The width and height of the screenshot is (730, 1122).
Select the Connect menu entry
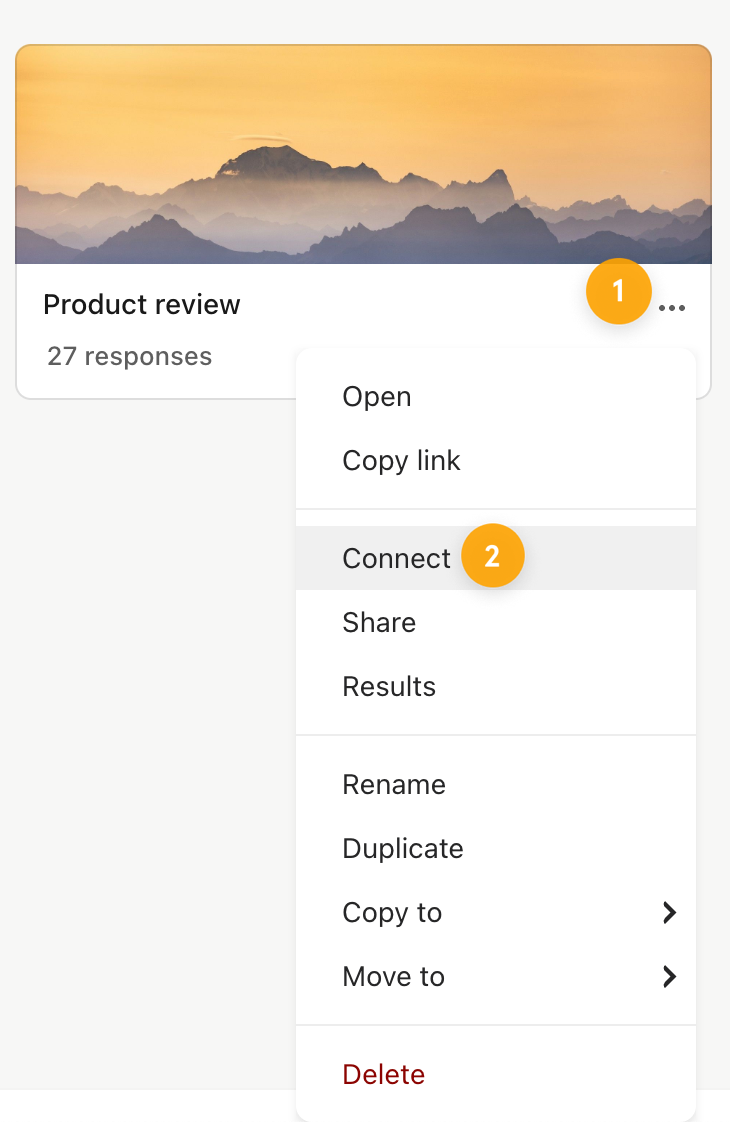tap(496, 558)
